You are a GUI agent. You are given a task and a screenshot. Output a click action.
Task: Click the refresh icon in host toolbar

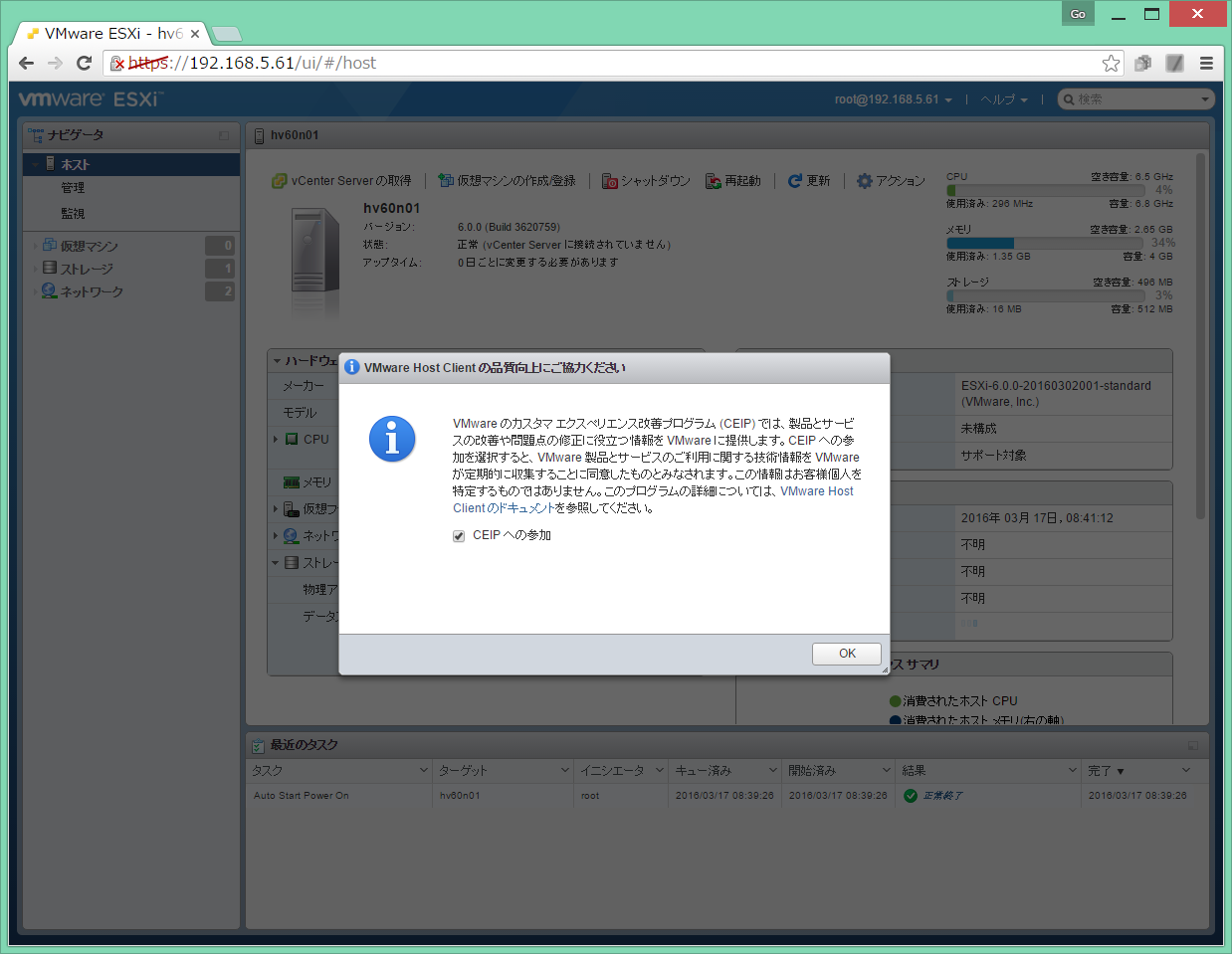tap(794, 181)
